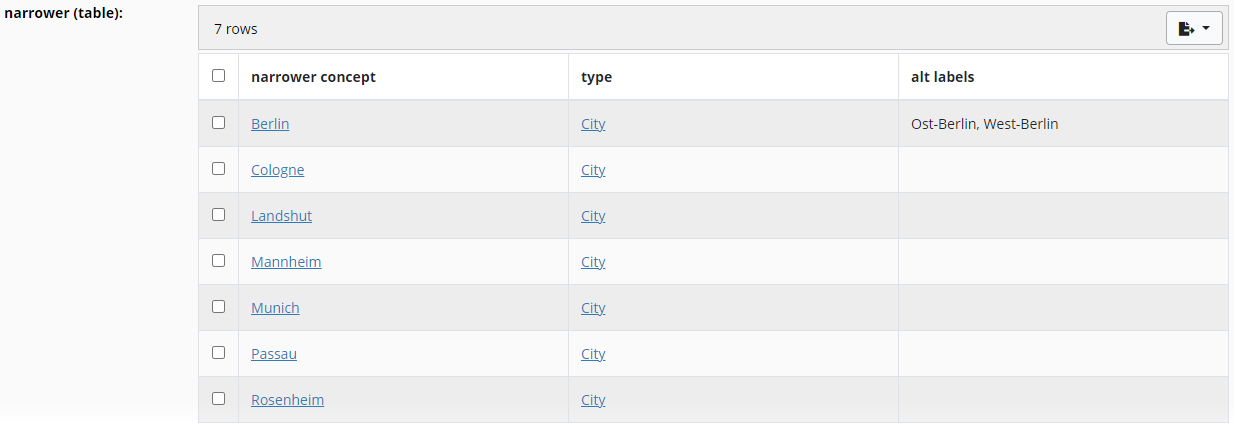Enable the Munich row checkbox
The width and height of the screenshot is (1234, 427).
[x=219, y=307]
